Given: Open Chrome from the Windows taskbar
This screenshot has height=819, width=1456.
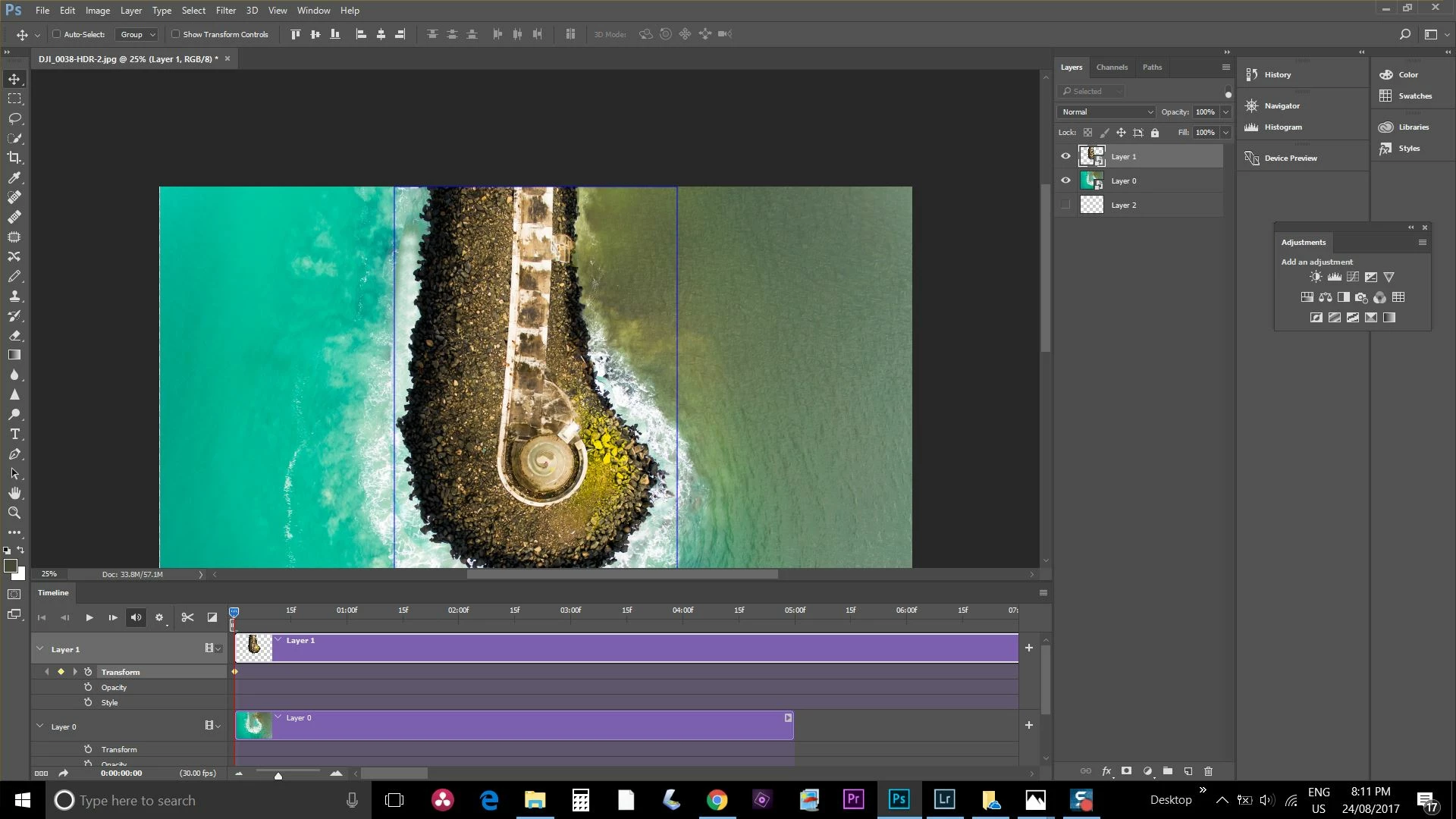Looking at the screenshot, I should tap(717, 800).
